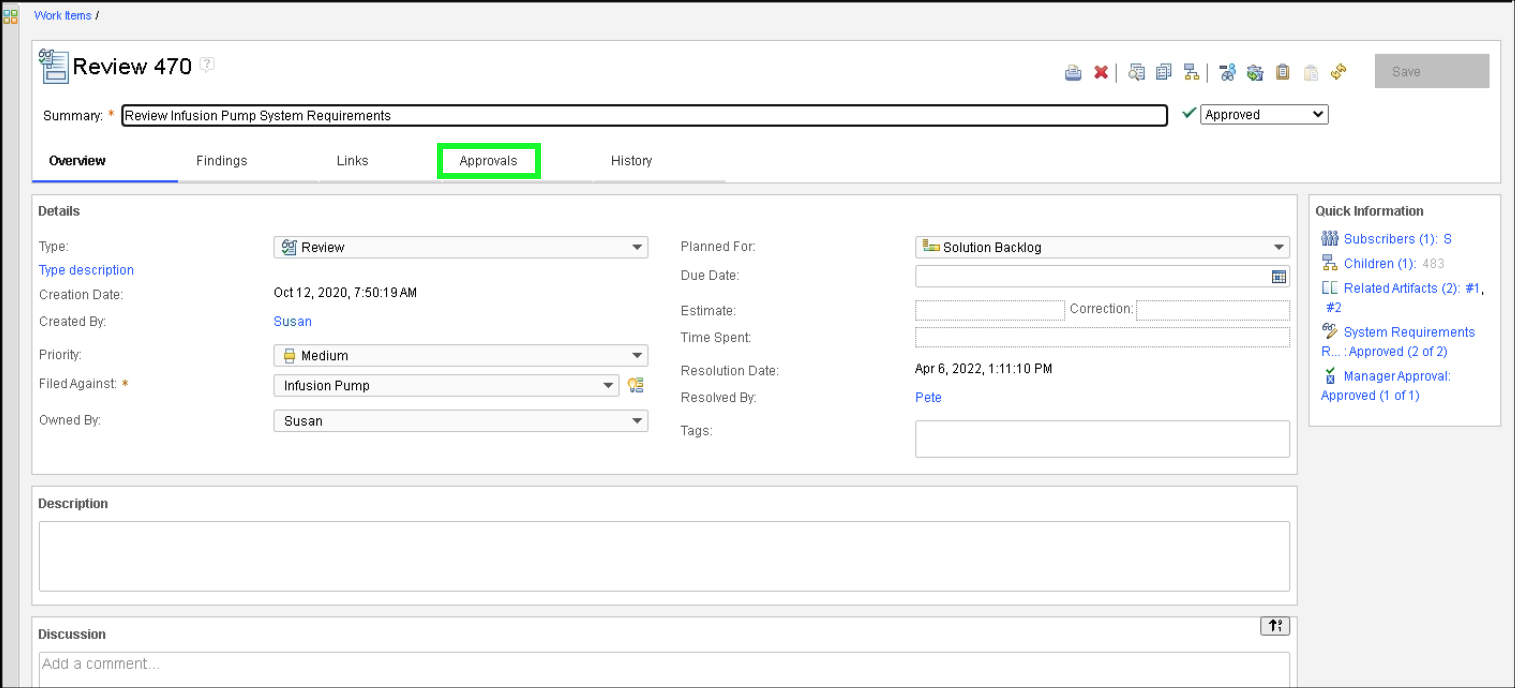Follow the Work Items breadcrumb link
The width and height of the screenshot is (1515, 688).
tap(62, 16)
